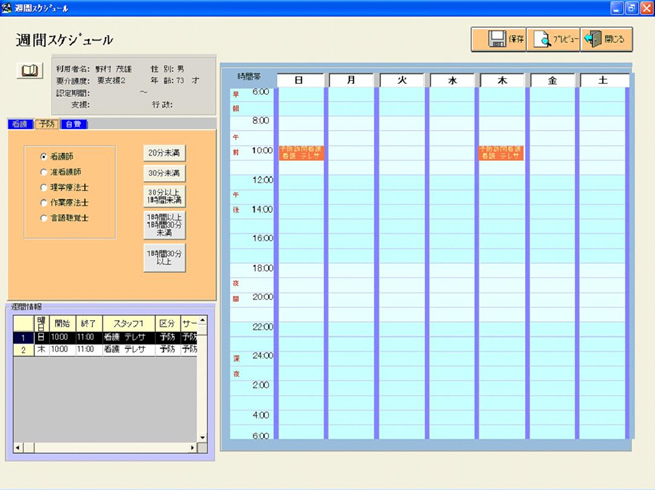The height and width of the screenshot is (490, 655).
Task: Select the Thursday 10:00 orange appointment block
Action: click(503, 152)
